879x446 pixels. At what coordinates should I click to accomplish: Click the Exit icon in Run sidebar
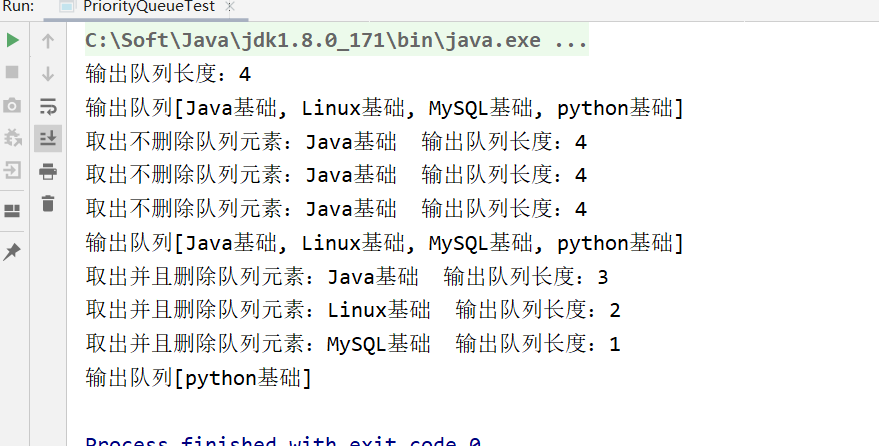click(x=12, y=170)
